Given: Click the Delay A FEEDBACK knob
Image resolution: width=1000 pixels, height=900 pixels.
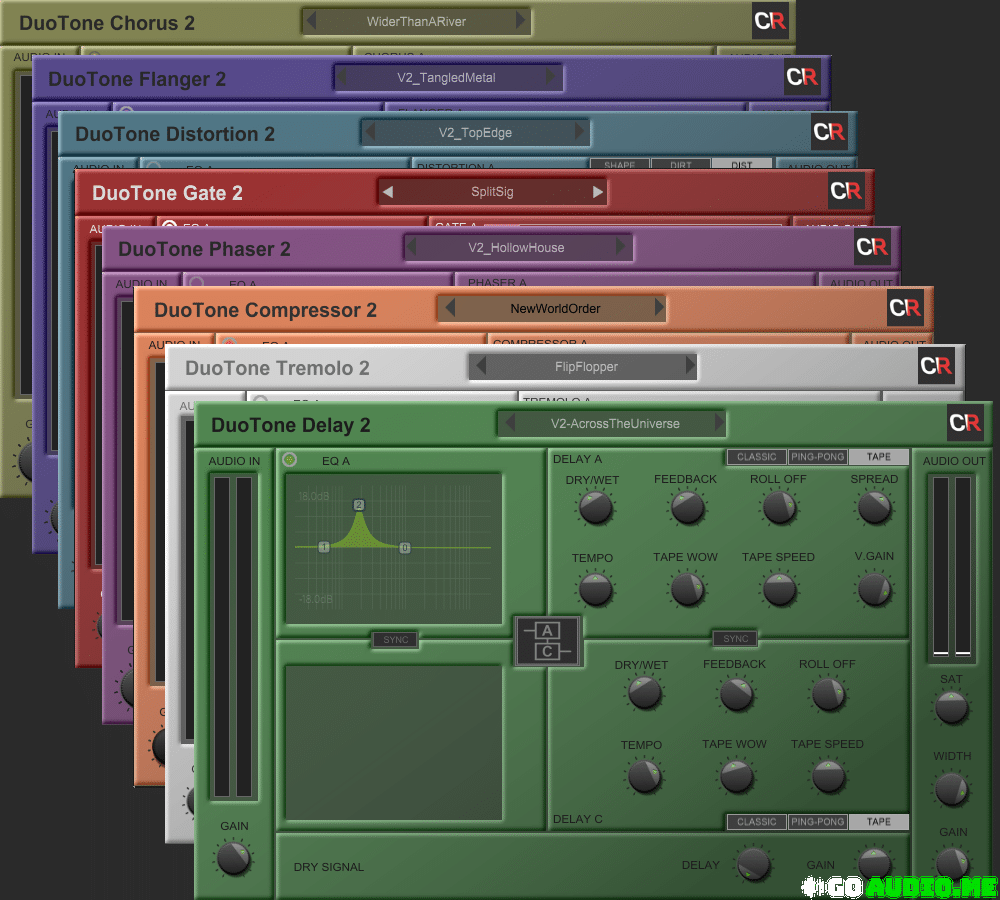Looking at the screenshot, I should click(x=688, y=508).
